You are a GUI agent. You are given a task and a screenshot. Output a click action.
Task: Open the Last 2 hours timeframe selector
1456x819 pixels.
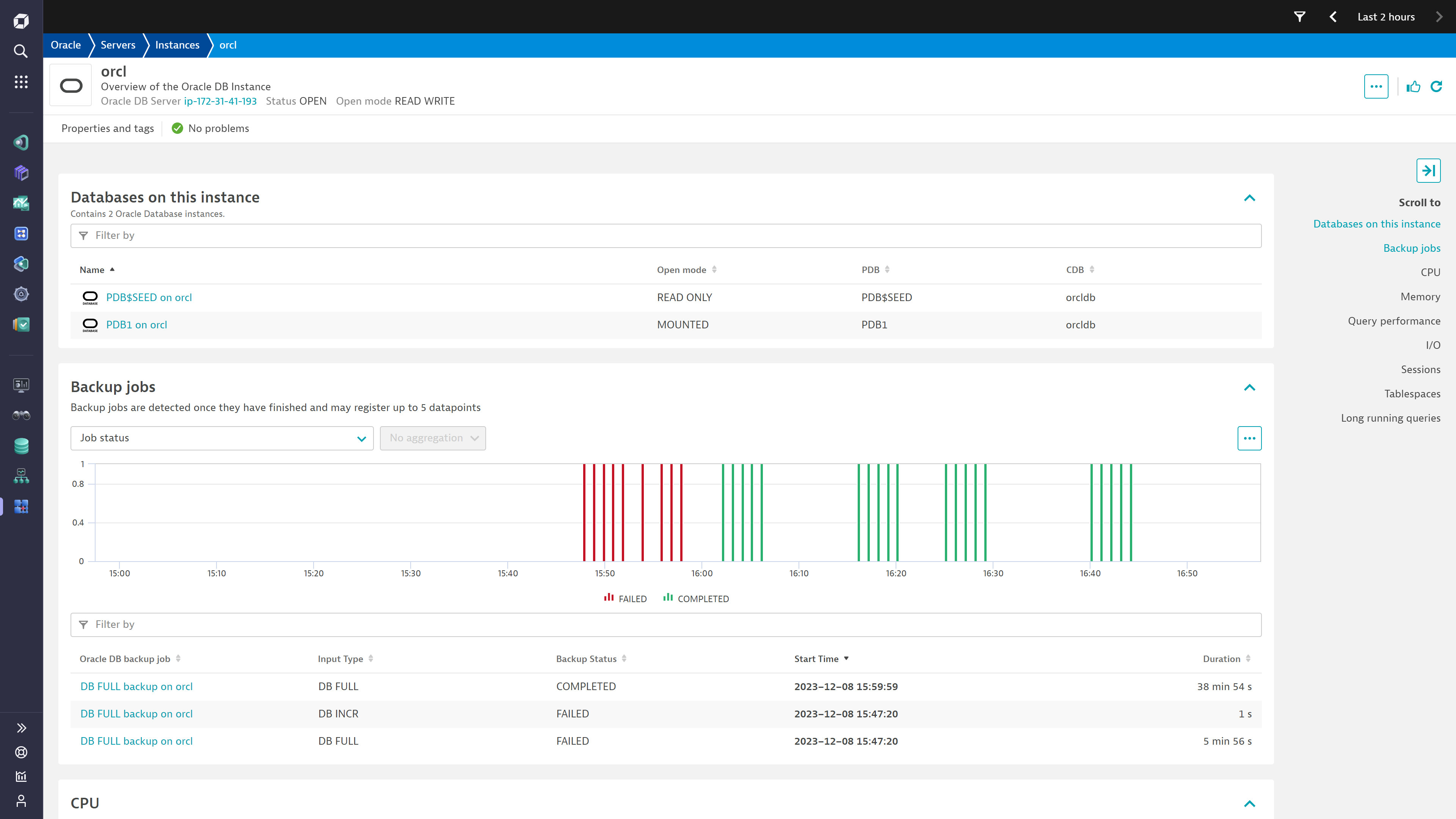click(1386, 17)
